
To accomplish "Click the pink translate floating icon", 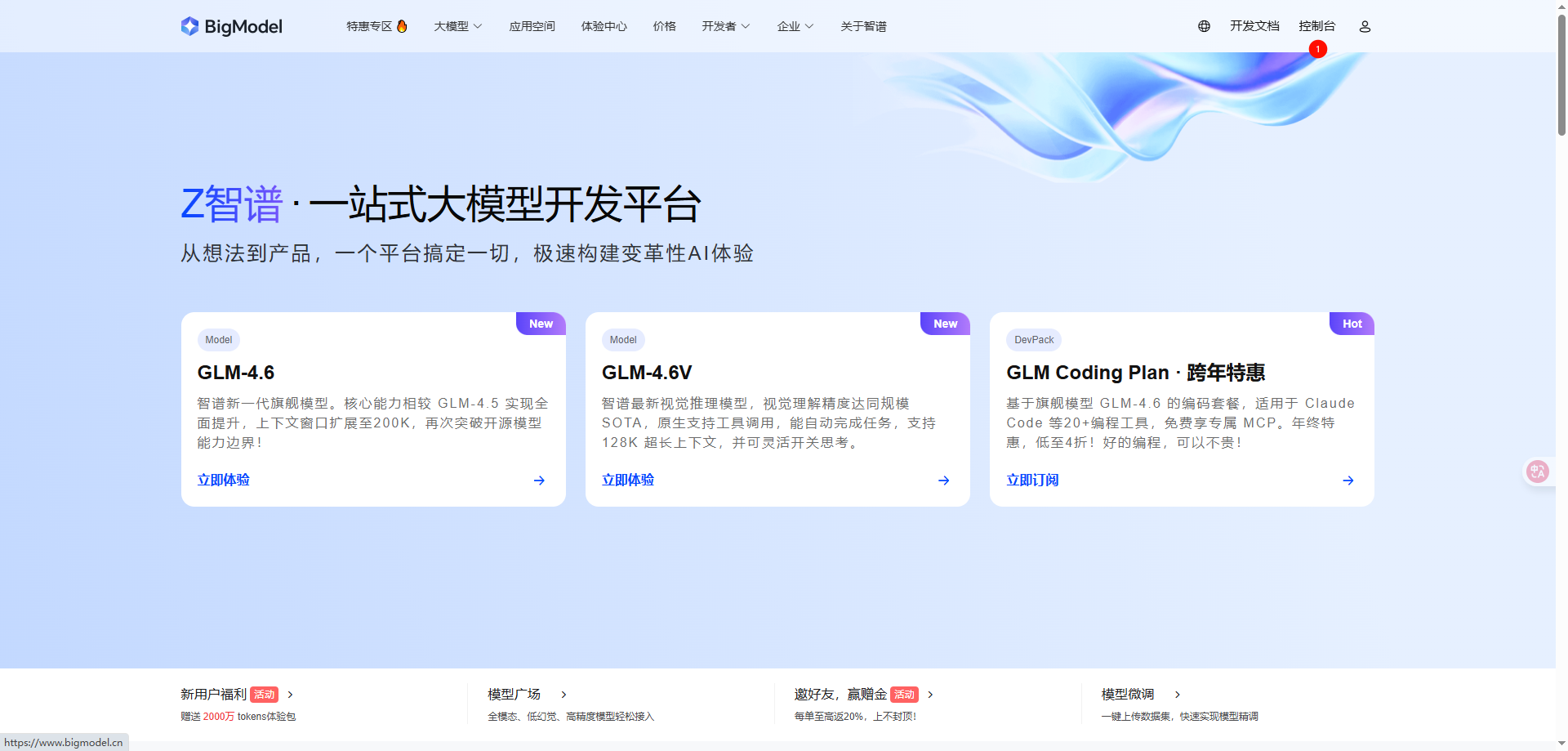I will point(1538,472).
